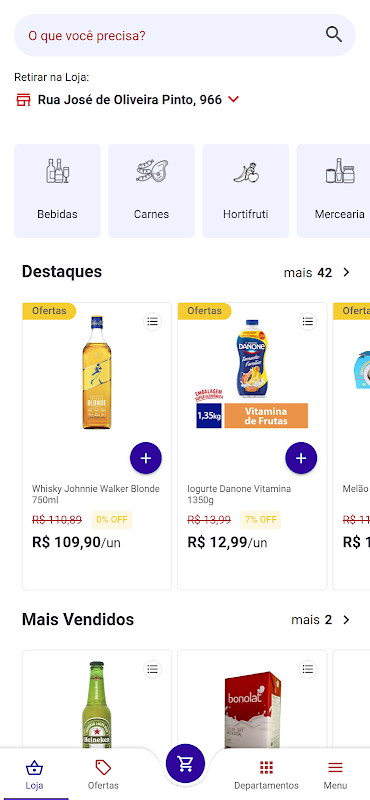Open list icon on Bonolat card
Image resolution: width=370 pixels, height=800 pixels.
coord(307,669)
